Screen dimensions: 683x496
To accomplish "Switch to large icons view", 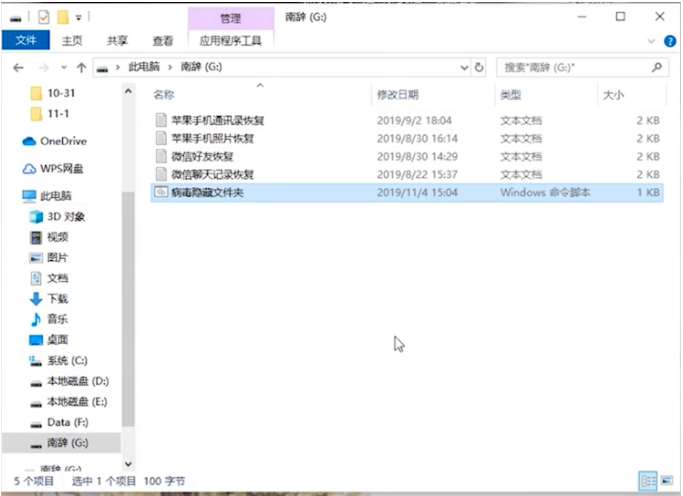I will click(666, 481).
